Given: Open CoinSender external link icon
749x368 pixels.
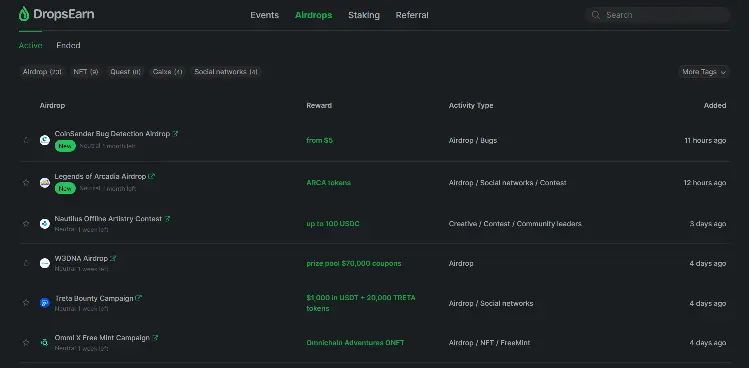Looking at the screenshot, I should tap(175, 134).
